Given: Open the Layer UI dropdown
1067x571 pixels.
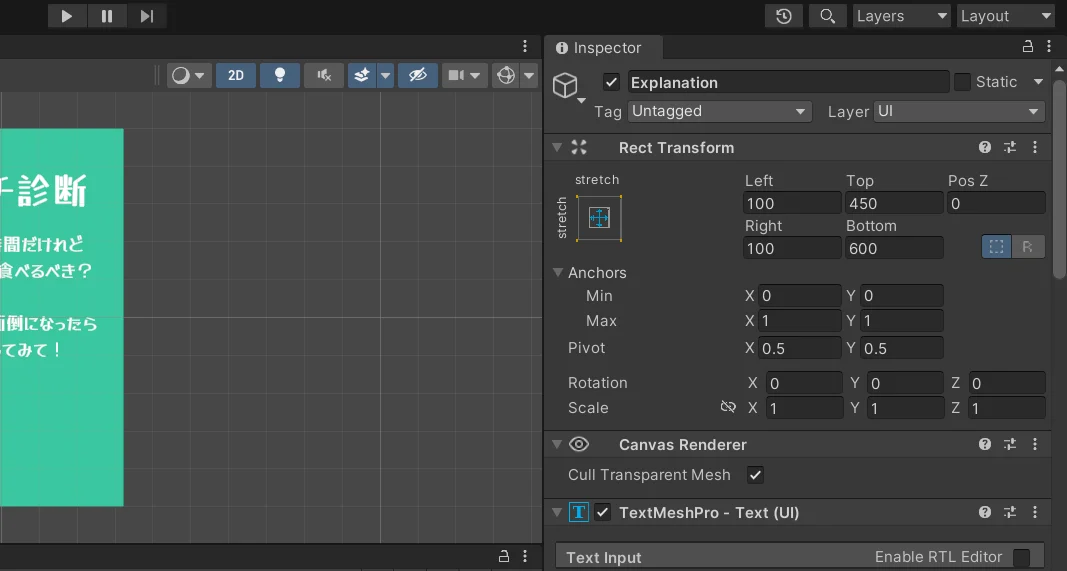Looking at the screenshot, I should [x=959, y=111].
